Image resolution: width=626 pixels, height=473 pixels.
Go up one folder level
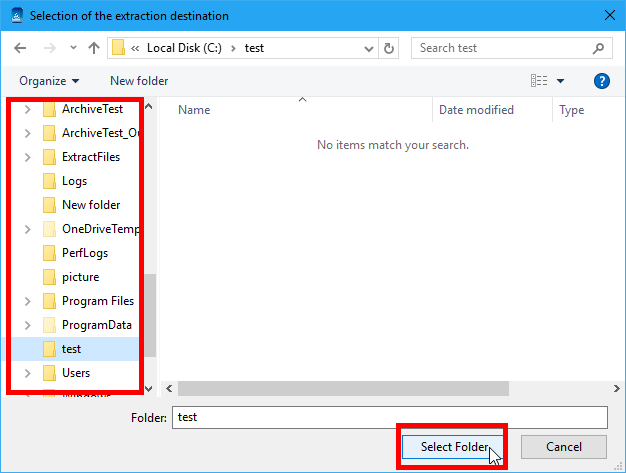click(94, 48)
